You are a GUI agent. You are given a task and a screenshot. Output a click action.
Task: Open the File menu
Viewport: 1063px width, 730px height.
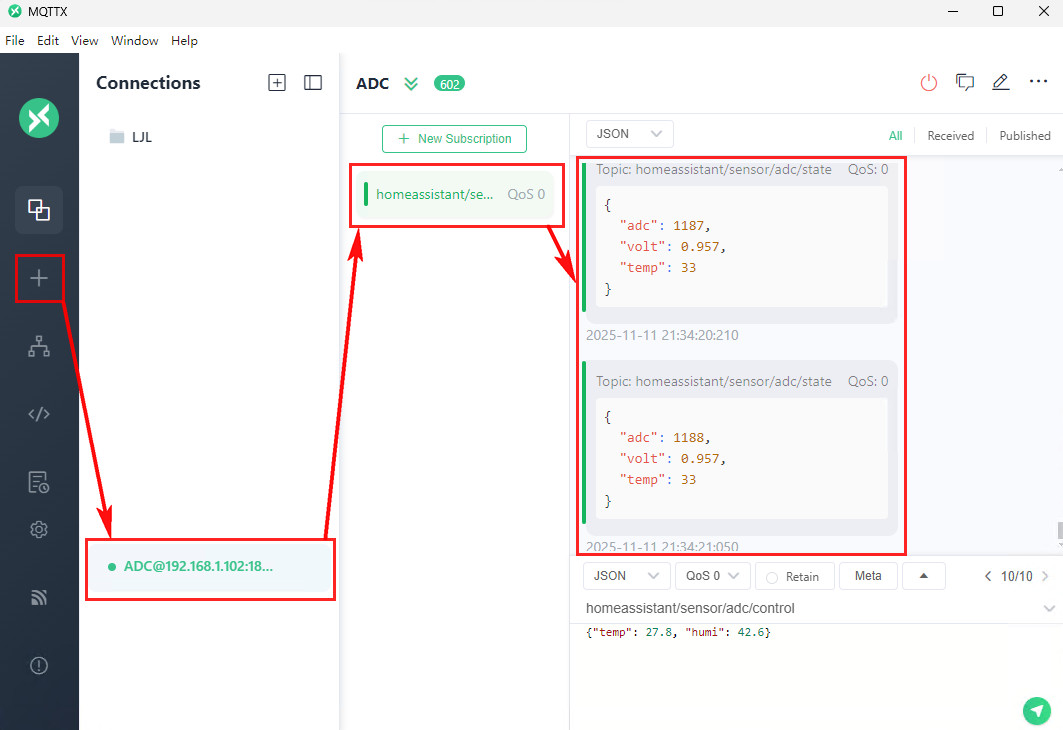coord(15,41)
